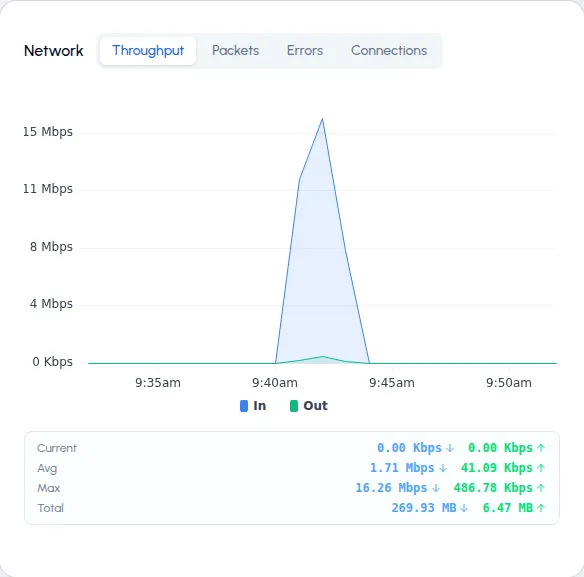Click the 15 Mbps axis label

click(48, 132)
